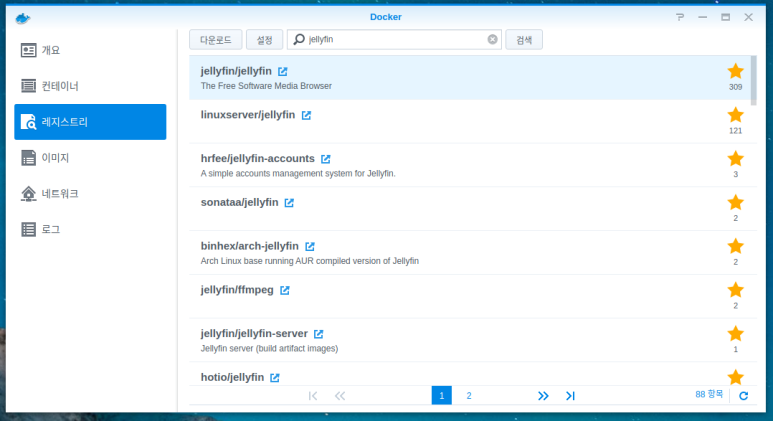
Task: Select the hrfee/jellyfin-accounts image row
Action: pyautogui.click(x=470, y=165)
